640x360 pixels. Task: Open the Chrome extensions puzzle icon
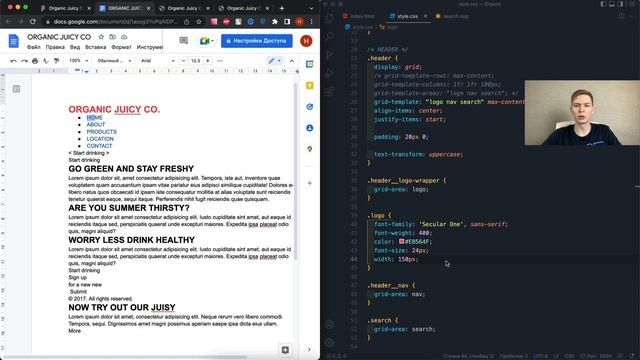(275, 22)
